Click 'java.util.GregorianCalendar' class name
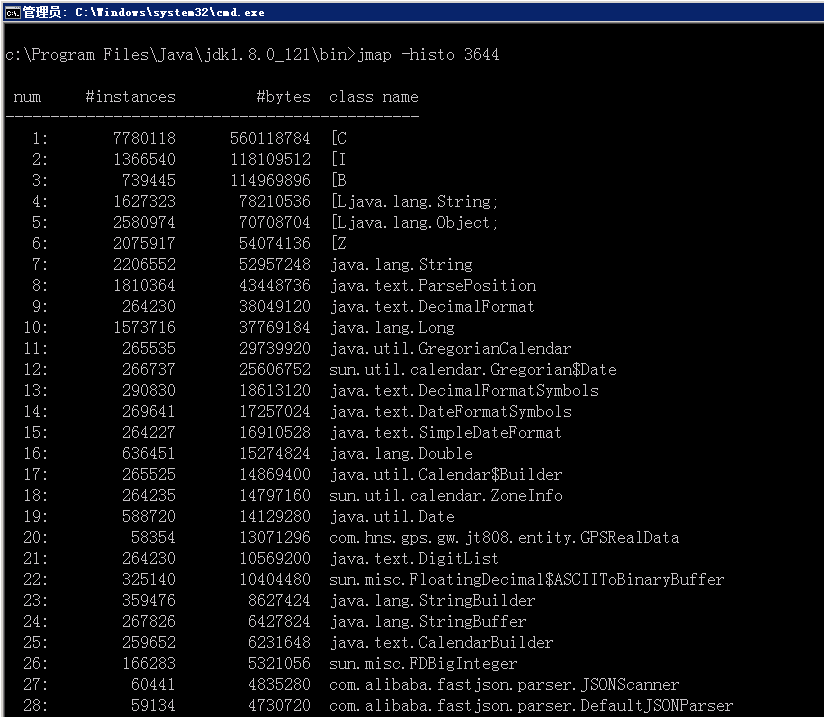The image size is (824, 717). click(x=450, y=349)
